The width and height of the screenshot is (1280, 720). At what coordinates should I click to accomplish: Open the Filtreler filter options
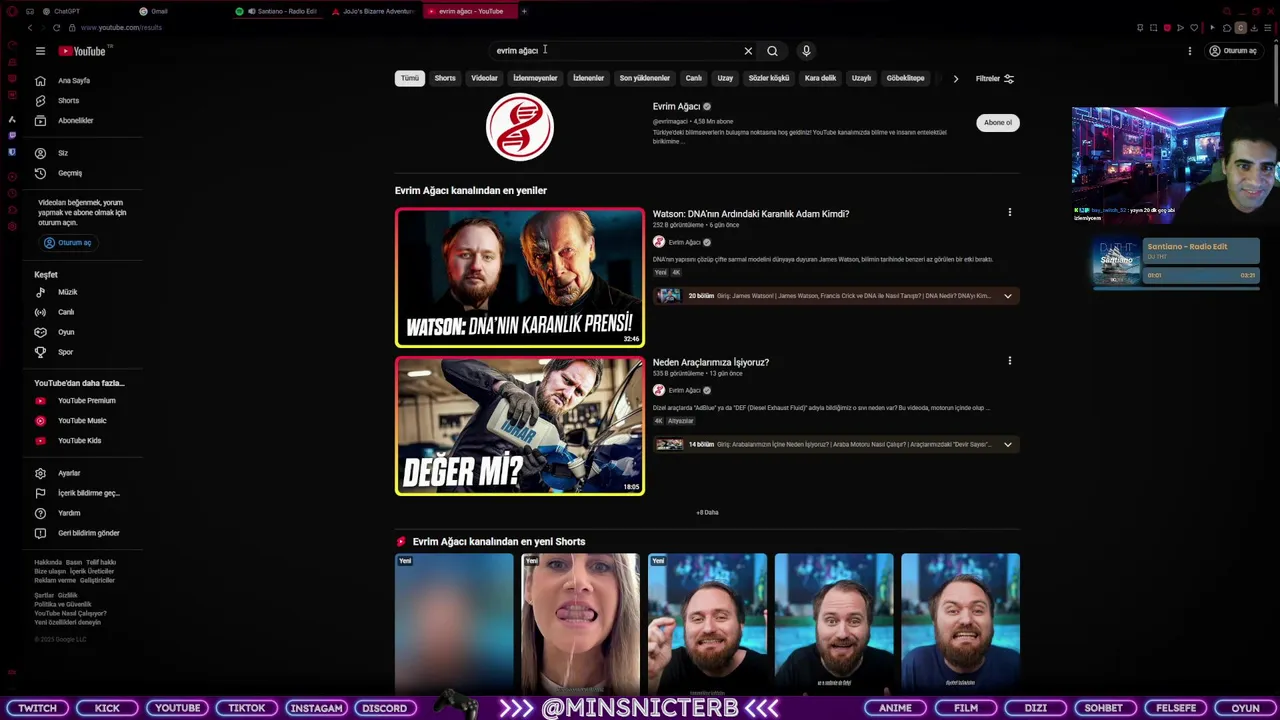point(994,78)
